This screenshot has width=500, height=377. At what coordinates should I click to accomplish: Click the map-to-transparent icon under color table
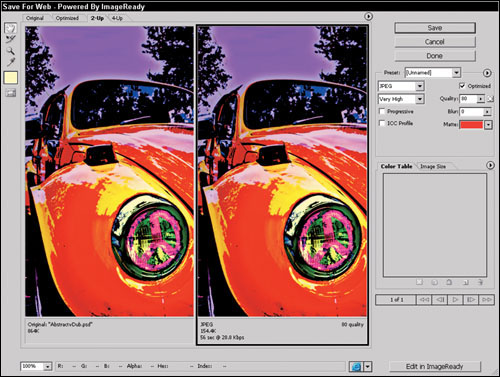point(419,282)
